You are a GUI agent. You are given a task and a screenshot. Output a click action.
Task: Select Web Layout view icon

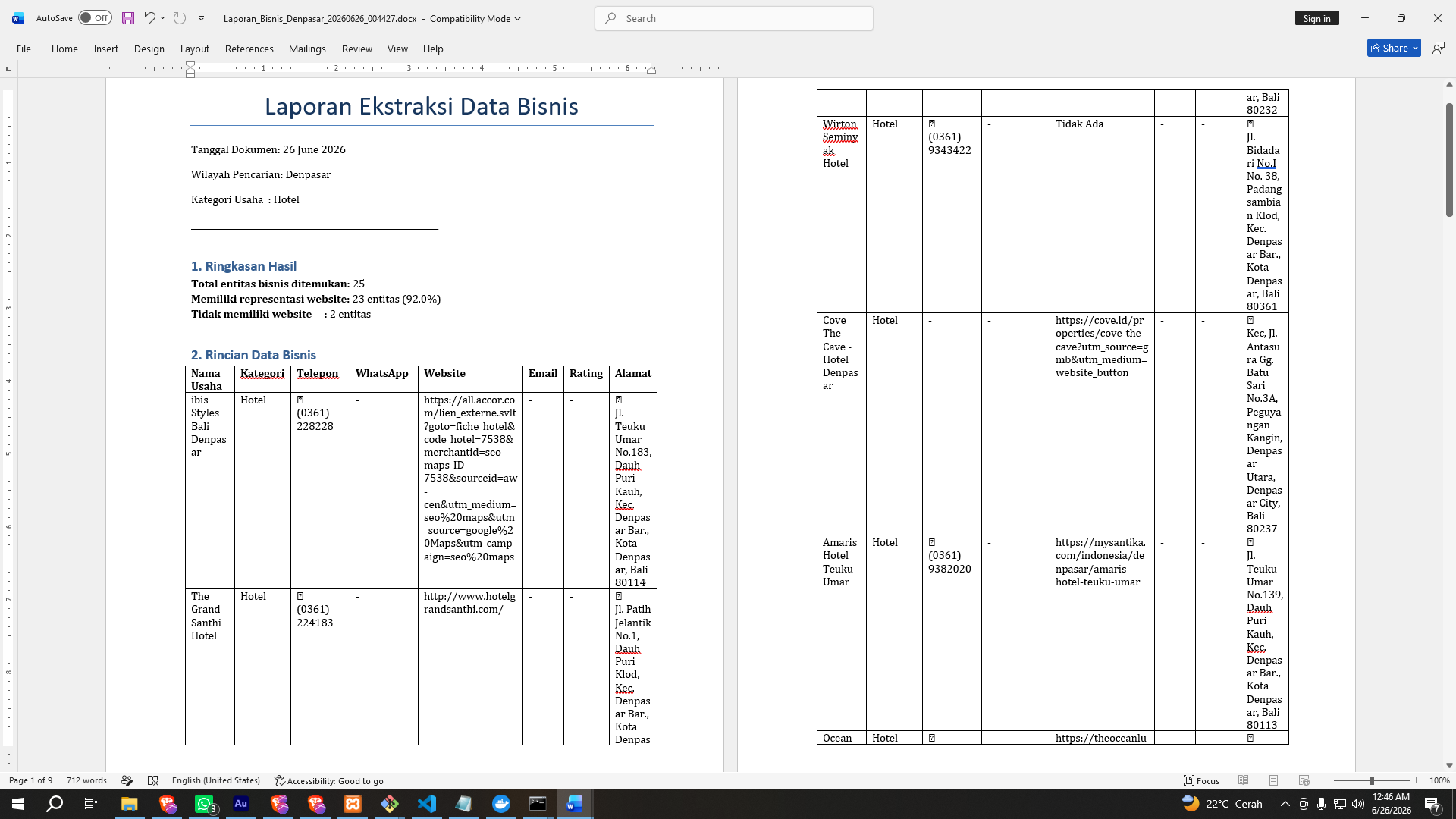tap(1304, 780)
